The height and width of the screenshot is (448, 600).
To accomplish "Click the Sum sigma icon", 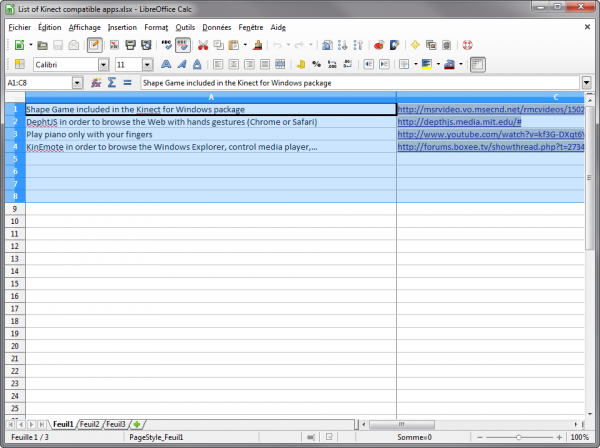I will [x=112, y=83].
